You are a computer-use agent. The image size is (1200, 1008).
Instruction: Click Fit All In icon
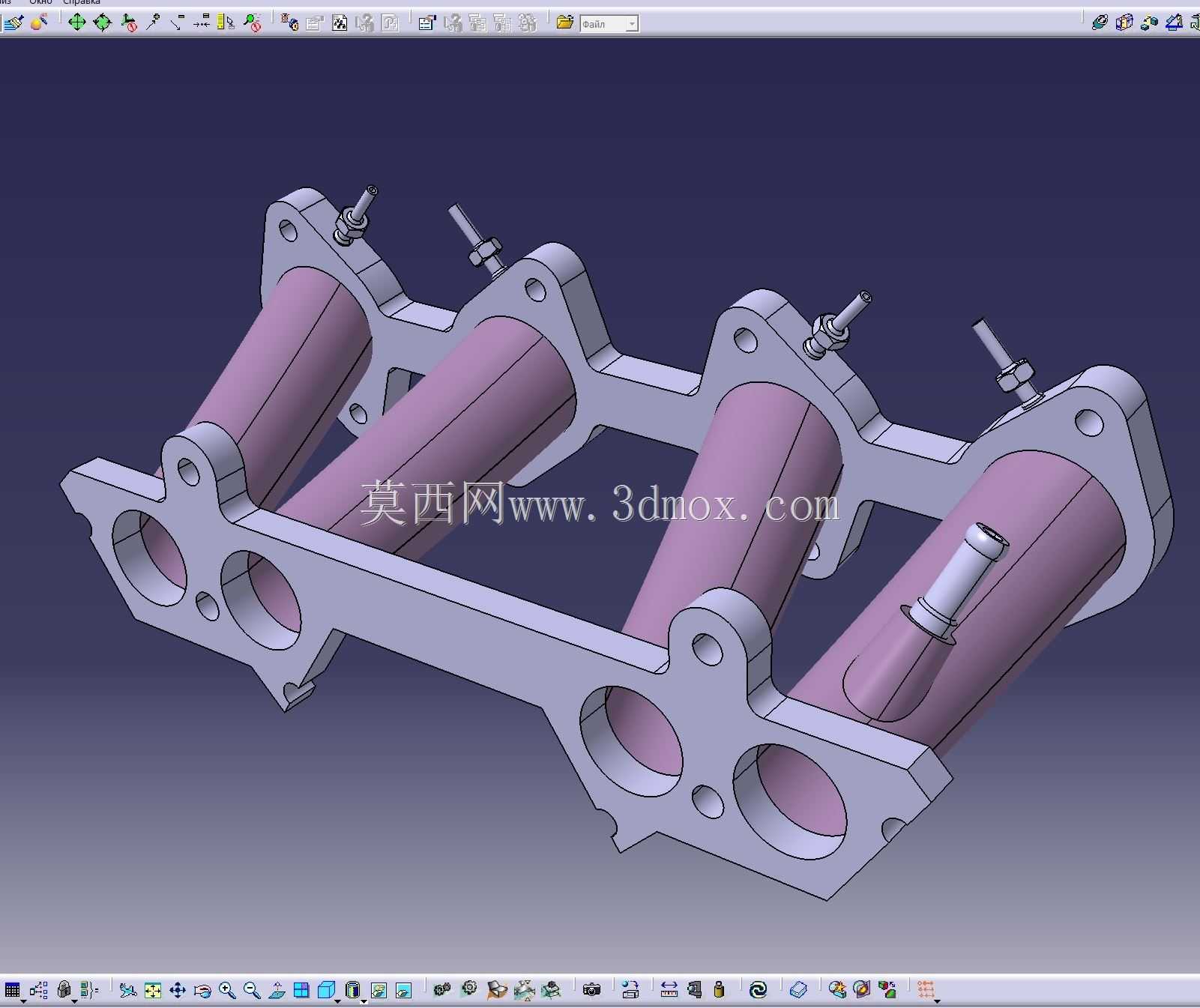[x=153, y=991]
